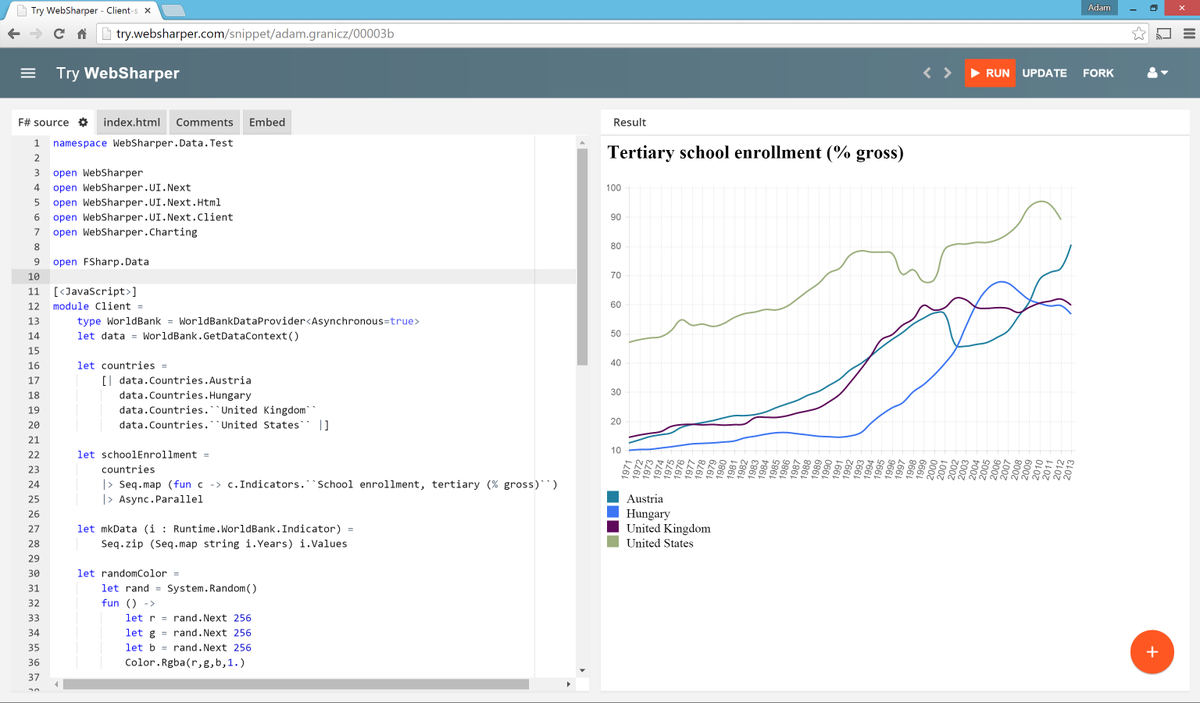
Task: Click the Try WebSharper title link
Action: 118,73
